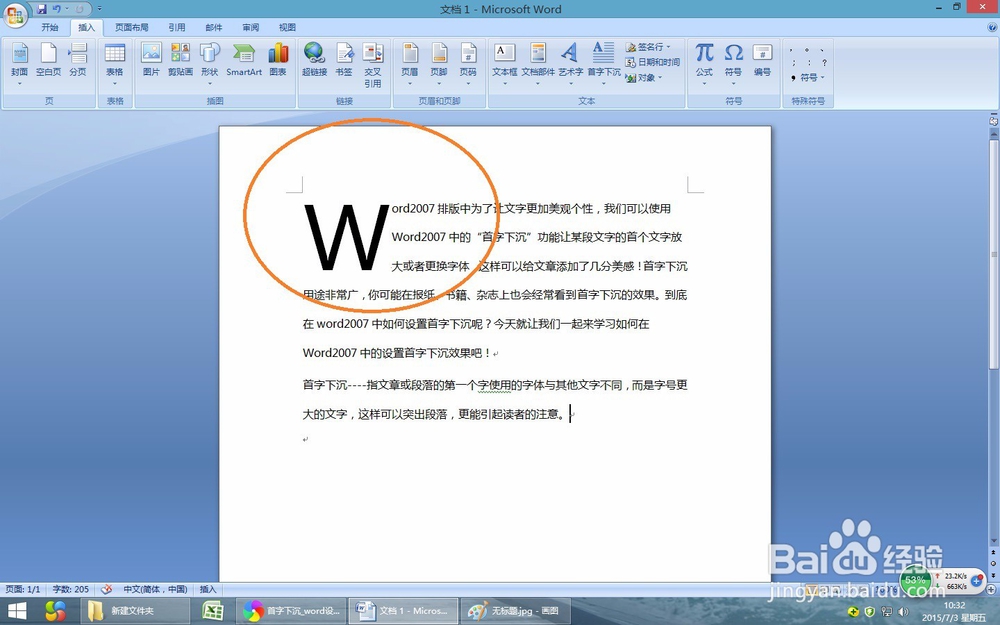Open the 首字下沉 drop cap menu
1000x625 pixels.
603,62
